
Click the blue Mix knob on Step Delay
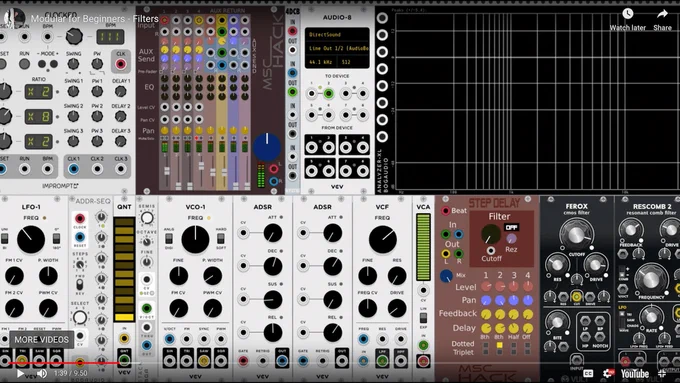pos(446,276)
